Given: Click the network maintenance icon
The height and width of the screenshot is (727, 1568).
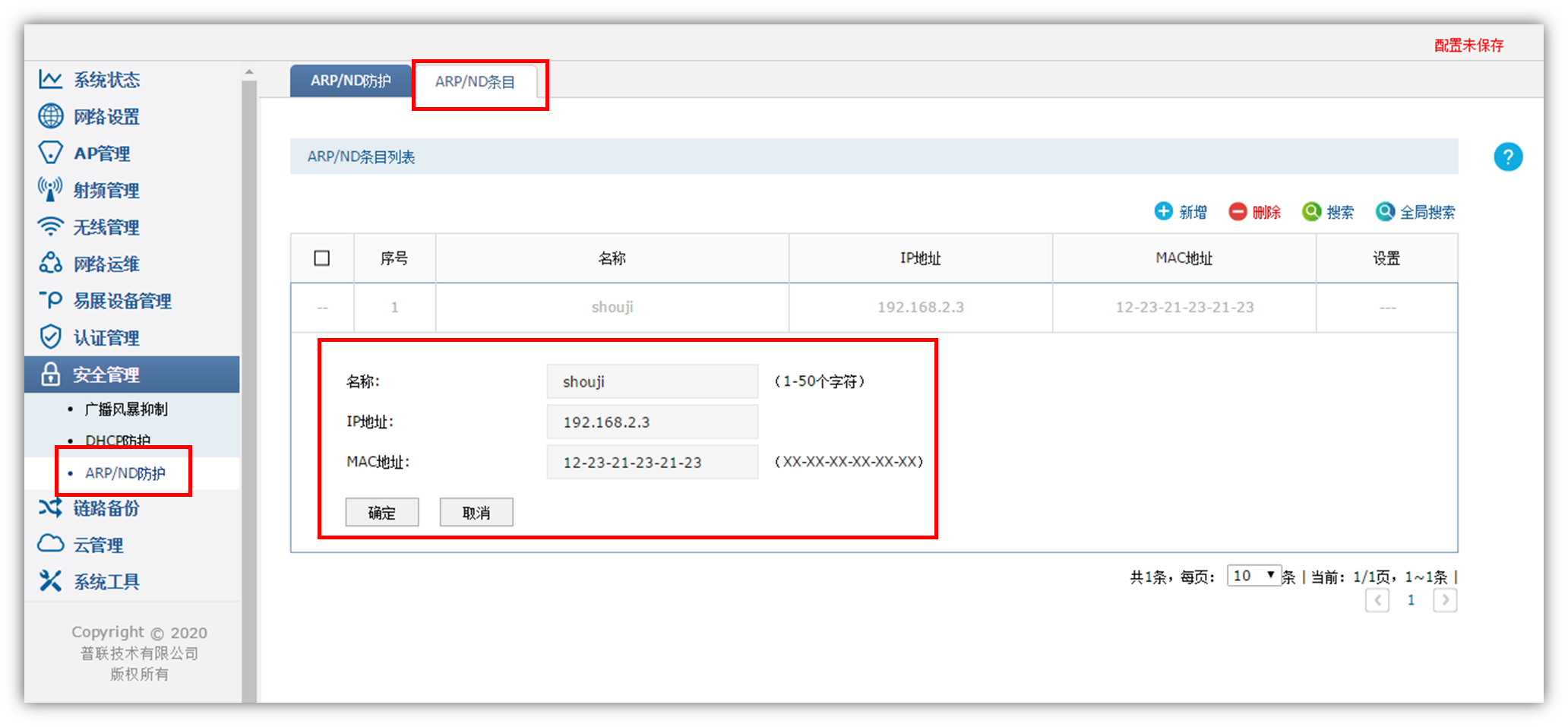Looking at the screenshot, I should (x=50, y=263).
